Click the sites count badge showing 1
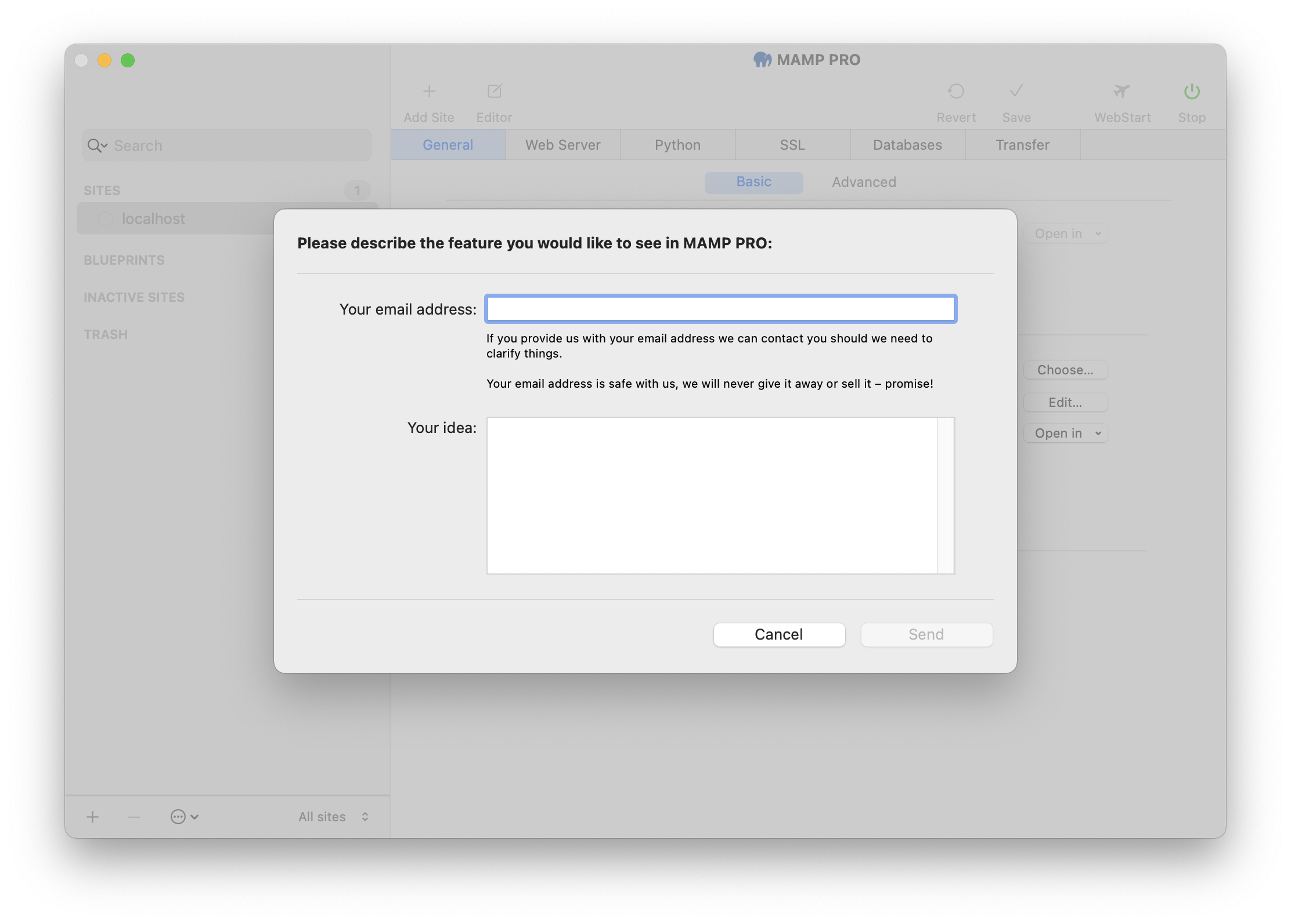The width and height of the screenshot is (1291, 924). coord(358,190)
